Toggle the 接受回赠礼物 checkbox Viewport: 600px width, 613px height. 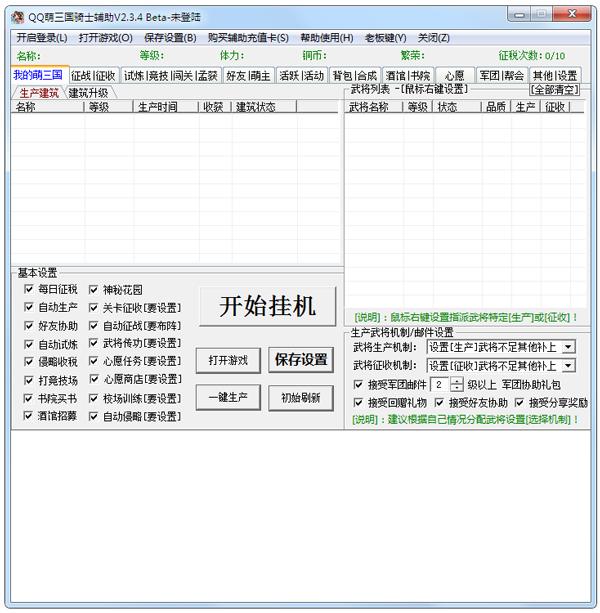(x=358, y=402)
